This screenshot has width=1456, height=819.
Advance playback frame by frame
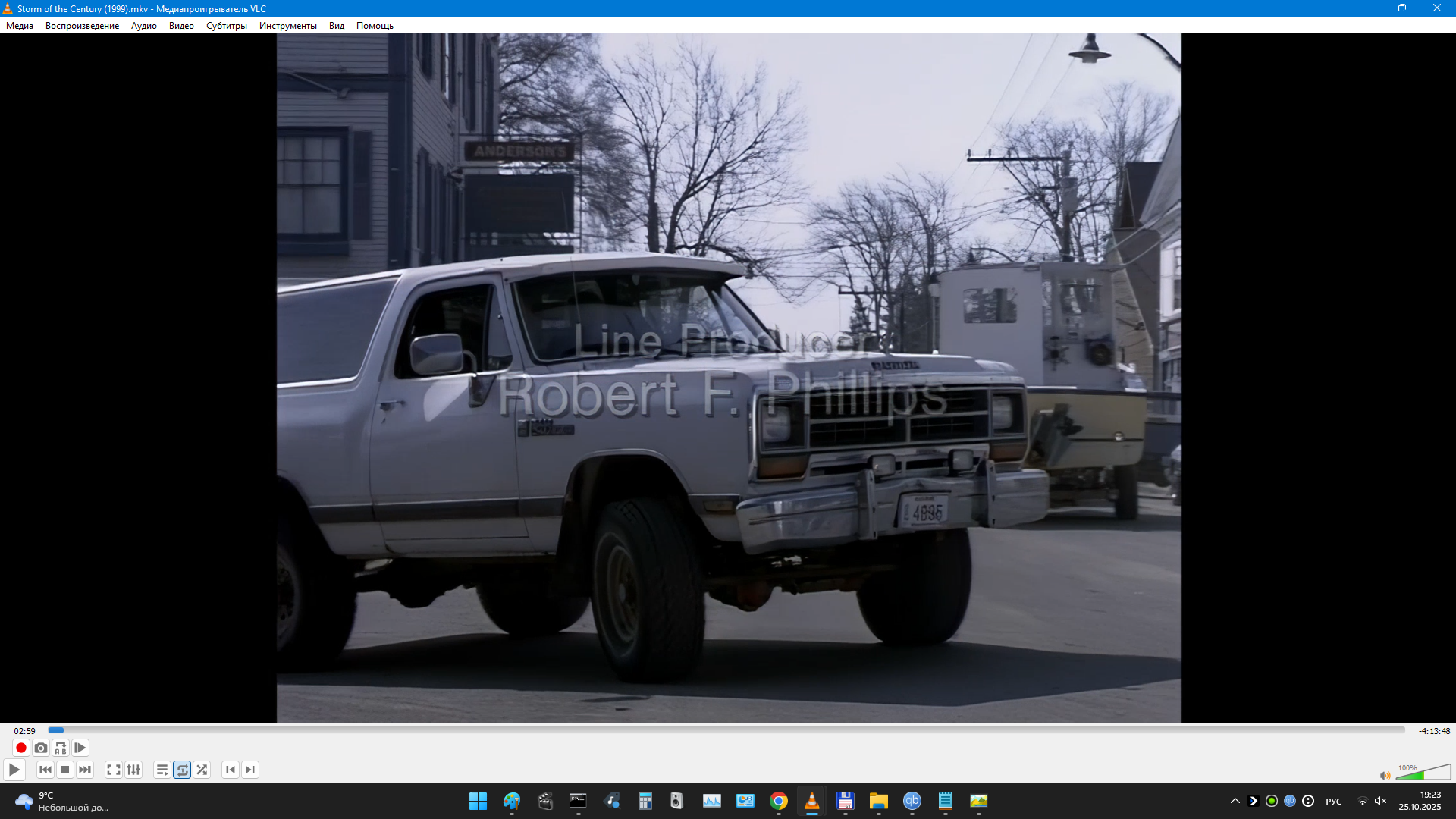tap(80, 748)
